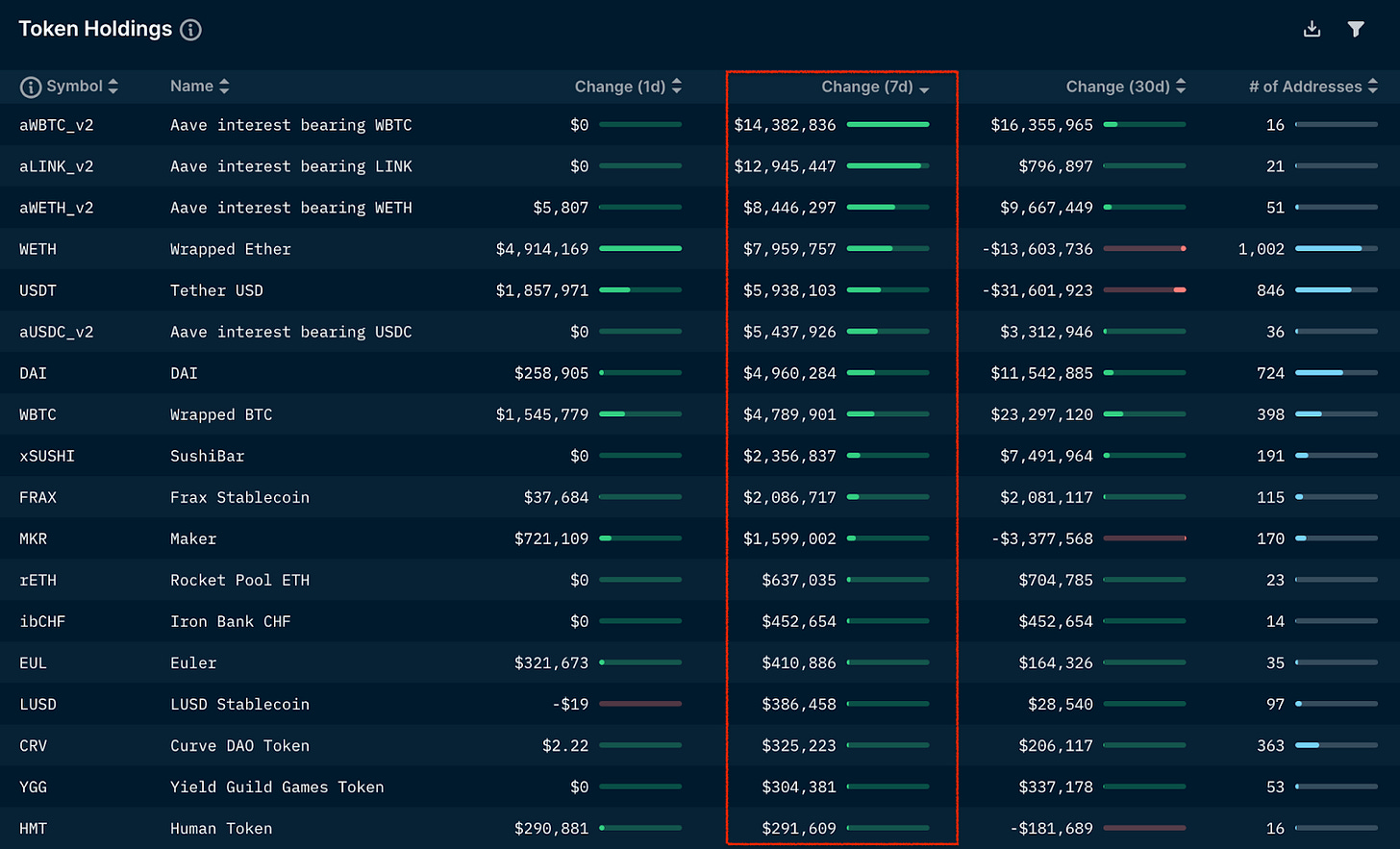Click the value -$181,689
1400x849 pixels.
[x=1052, y=828]
